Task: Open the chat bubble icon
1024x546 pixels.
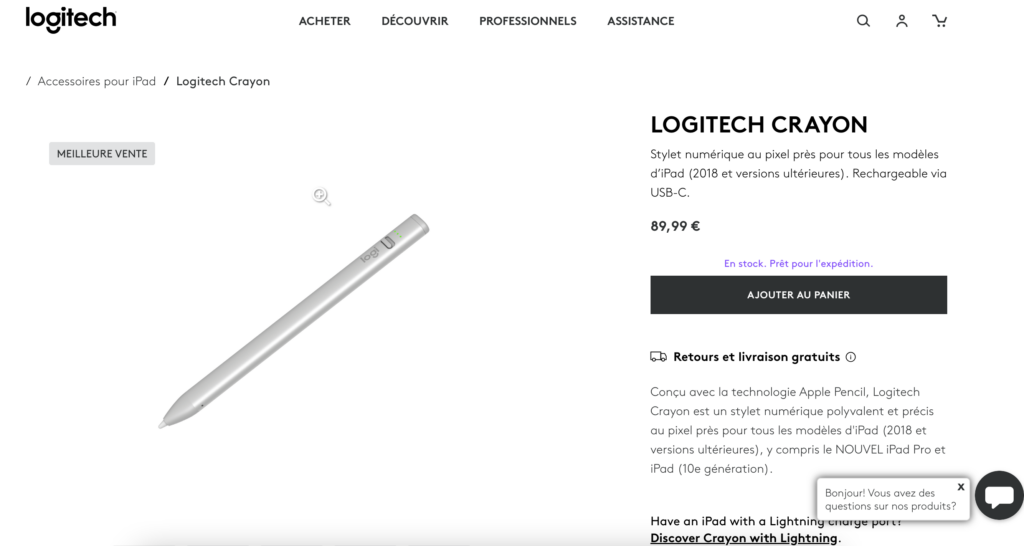Action: [999, 495]
